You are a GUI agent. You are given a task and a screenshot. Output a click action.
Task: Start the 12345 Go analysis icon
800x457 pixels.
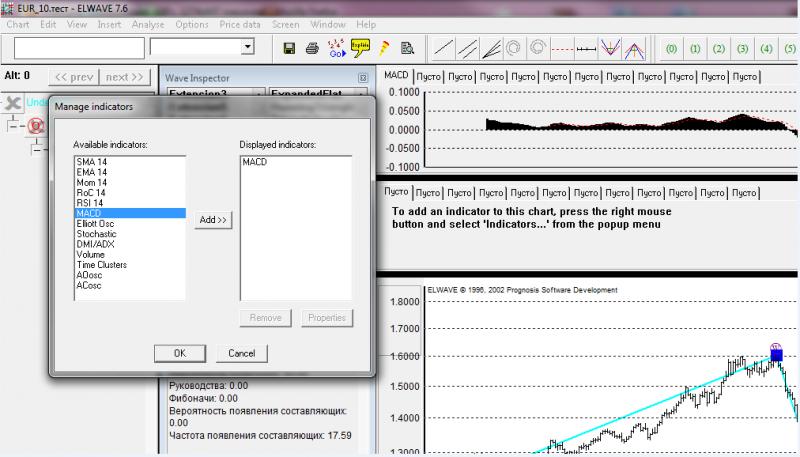click(x=336, y=48)
